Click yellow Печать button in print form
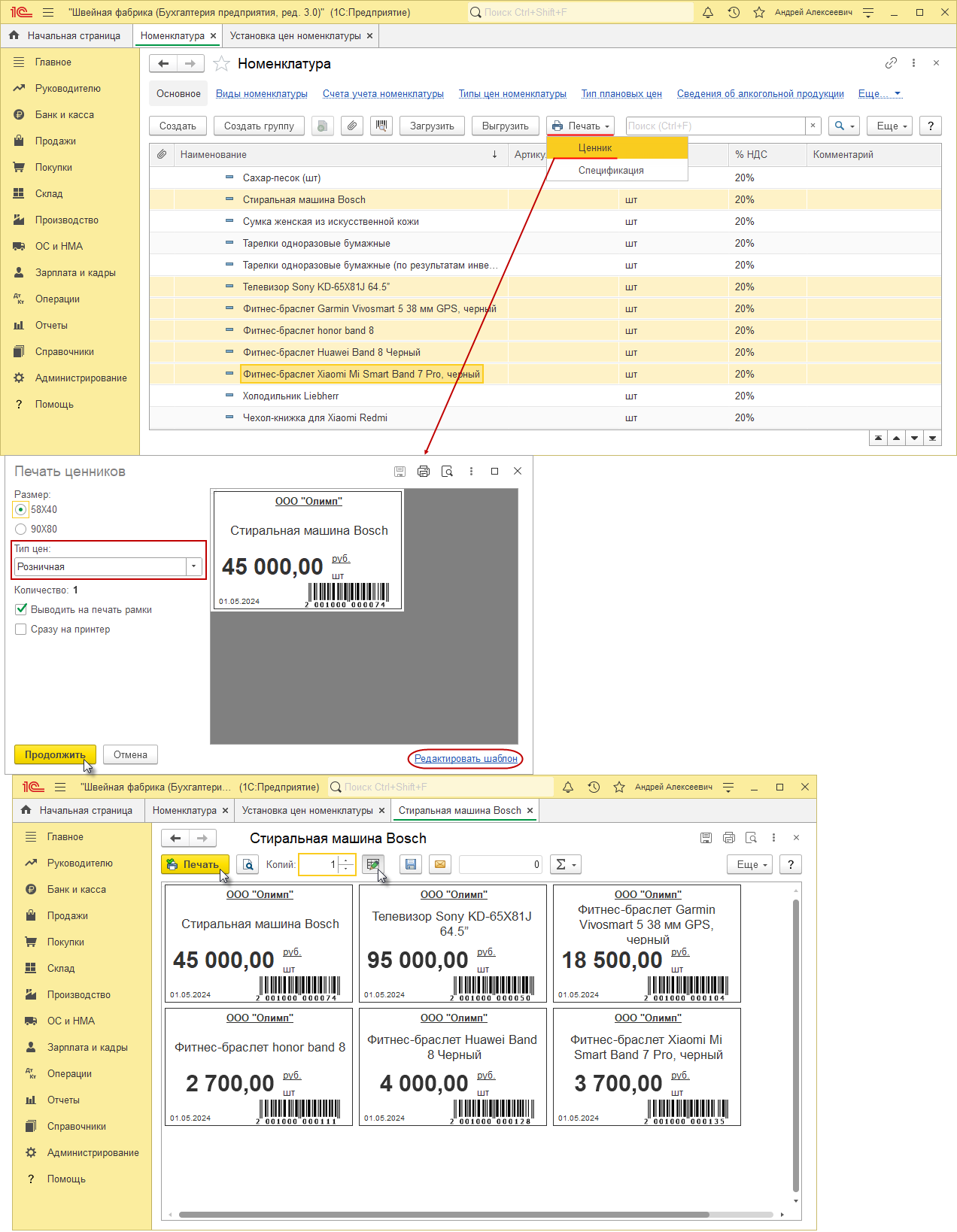 [x=195, y=864]
